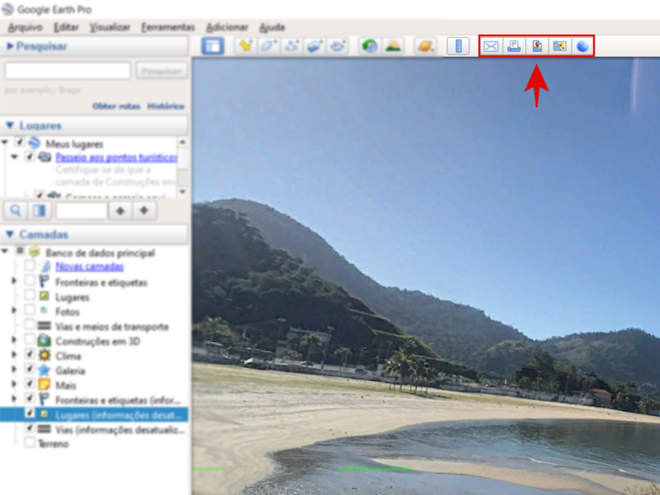
Task: Enable Construções em 3D checkbox
Action: pyautogui.click(x=29, y=339)
